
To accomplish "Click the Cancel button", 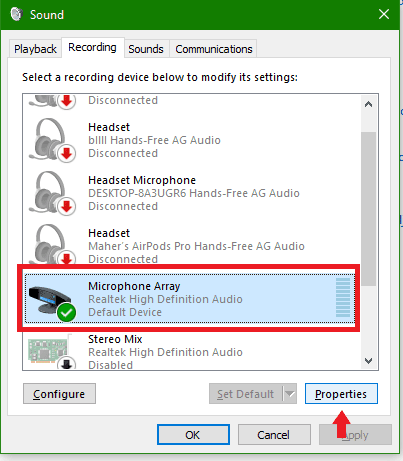I will [x=274, y=435].
